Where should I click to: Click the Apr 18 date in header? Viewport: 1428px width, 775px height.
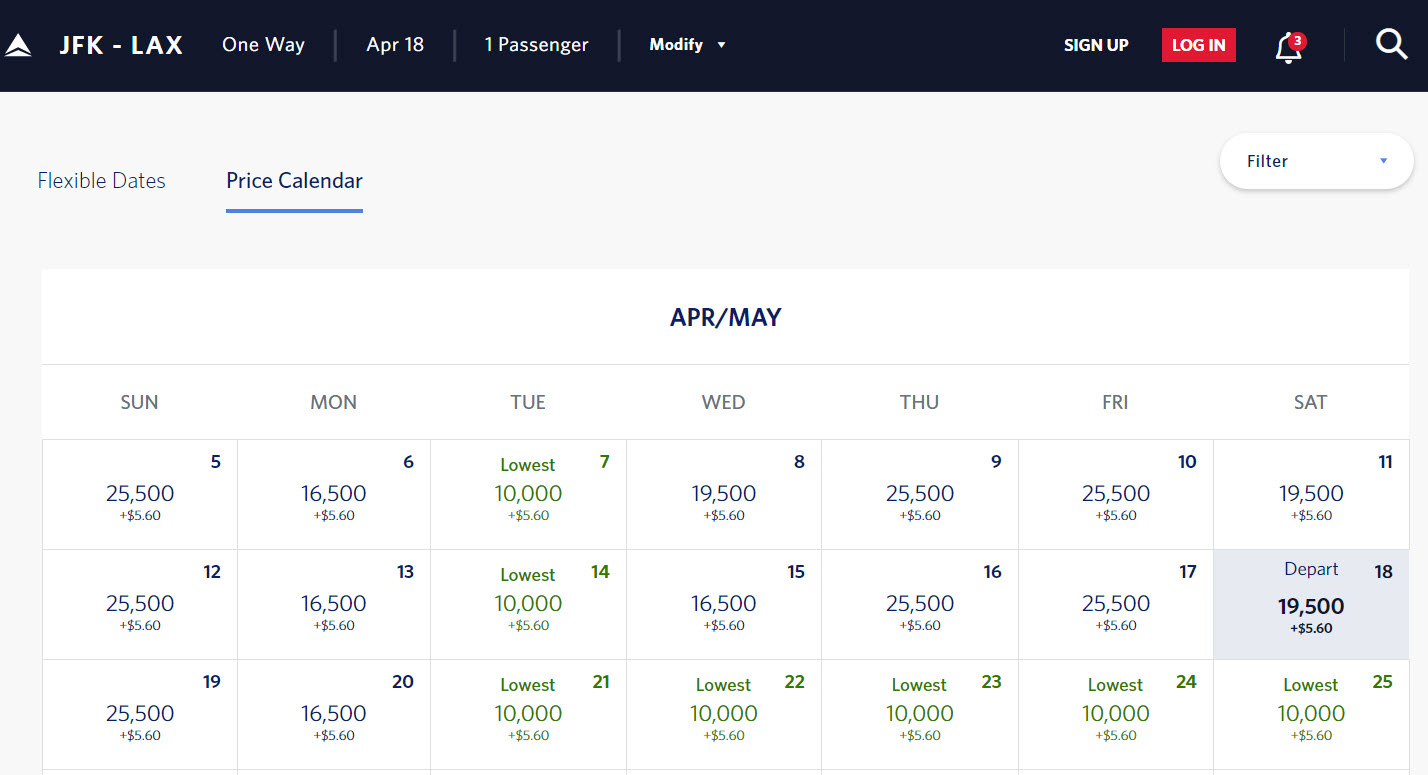[395, 45]
